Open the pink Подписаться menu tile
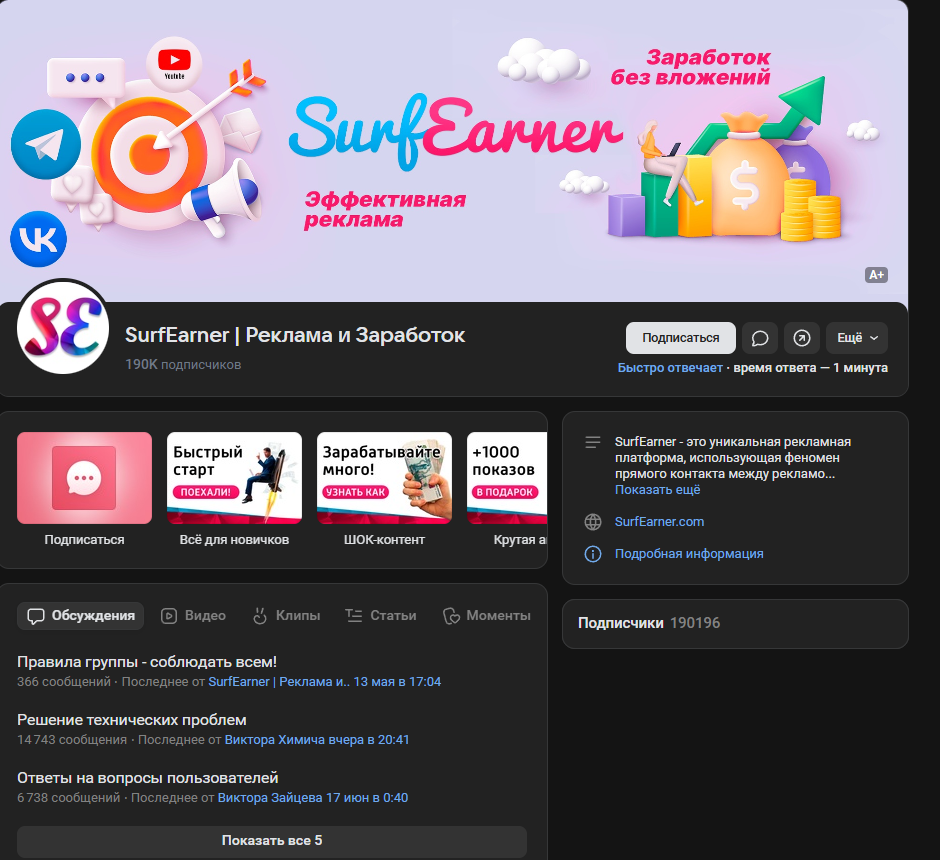This screenshot has width=940, height=860. point(85,478)
